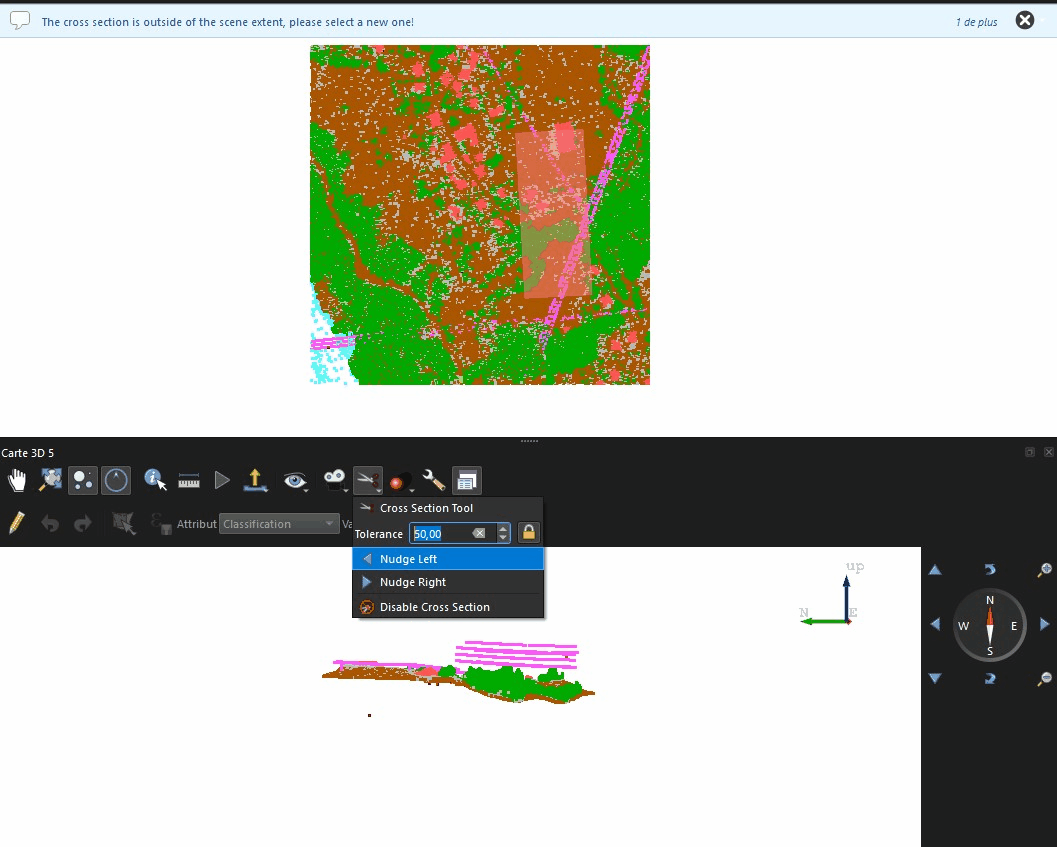Toggle the on-screen navigation compass button

tap(116, 481)
